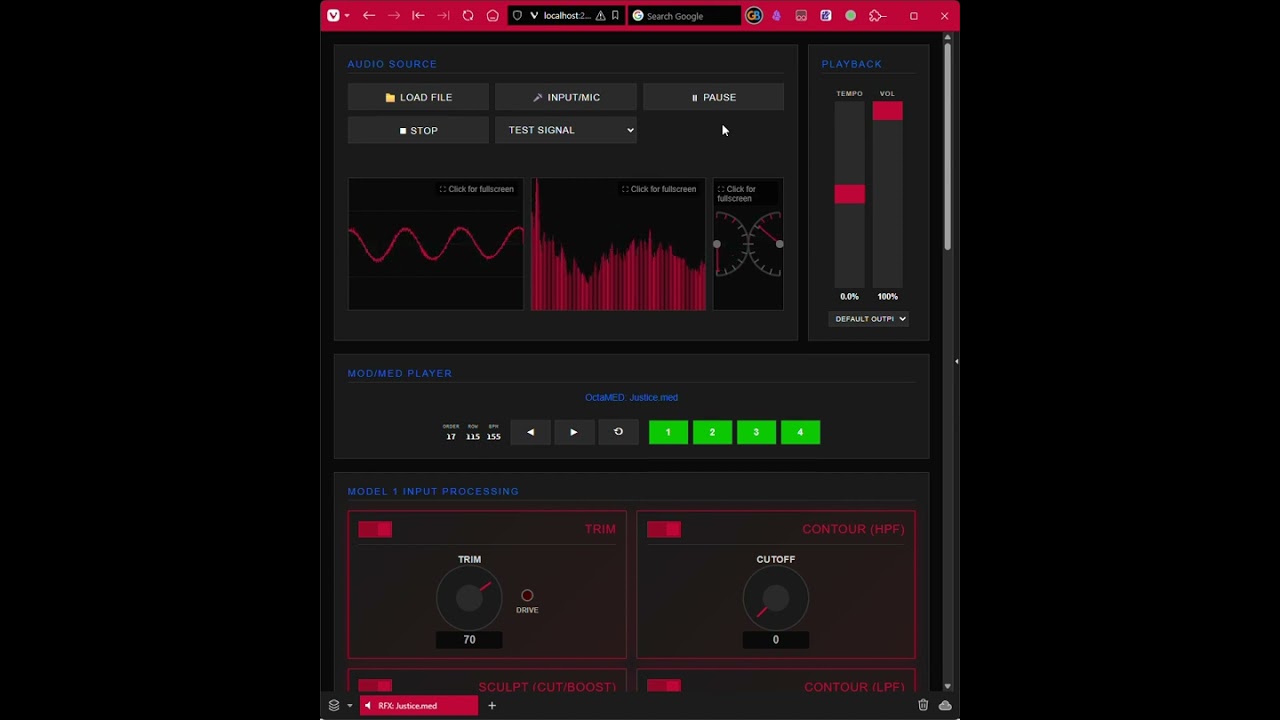The width and height of the screenshot is (1280, 720).
Task: Click the Search Google field
Action: point(685,15)
